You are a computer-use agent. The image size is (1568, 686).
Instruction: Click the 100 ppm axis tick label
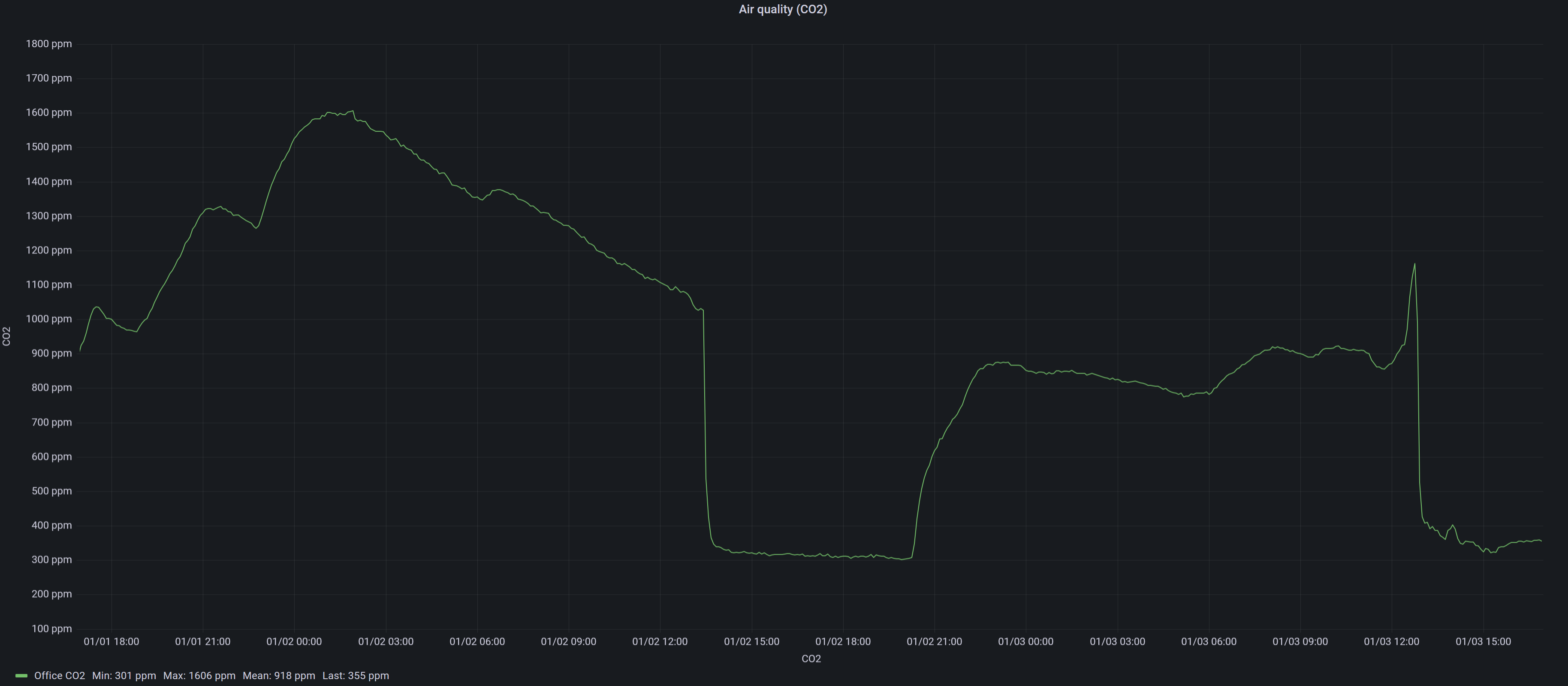point(52,629)
